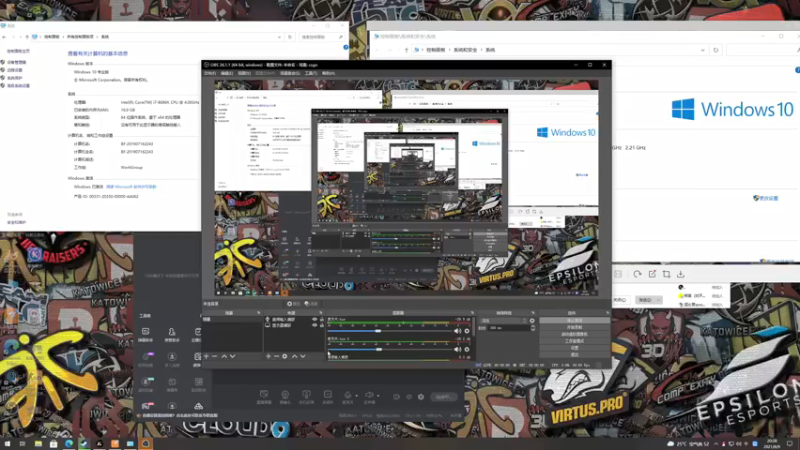This screenshot has height=450, width=800.
Task: Click crop icon in image viewer toolbar
Action: point(666,274)
